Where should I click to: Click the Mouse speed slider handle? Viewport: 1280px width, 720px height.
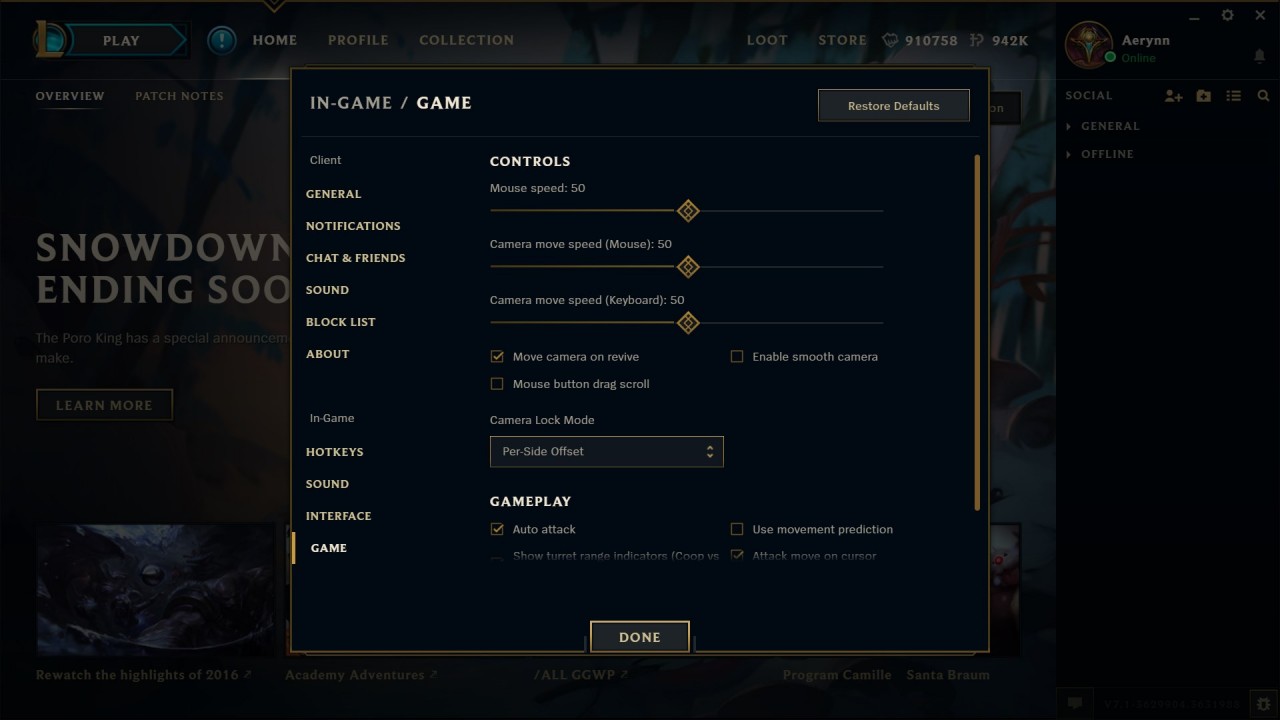coord(688,211)
